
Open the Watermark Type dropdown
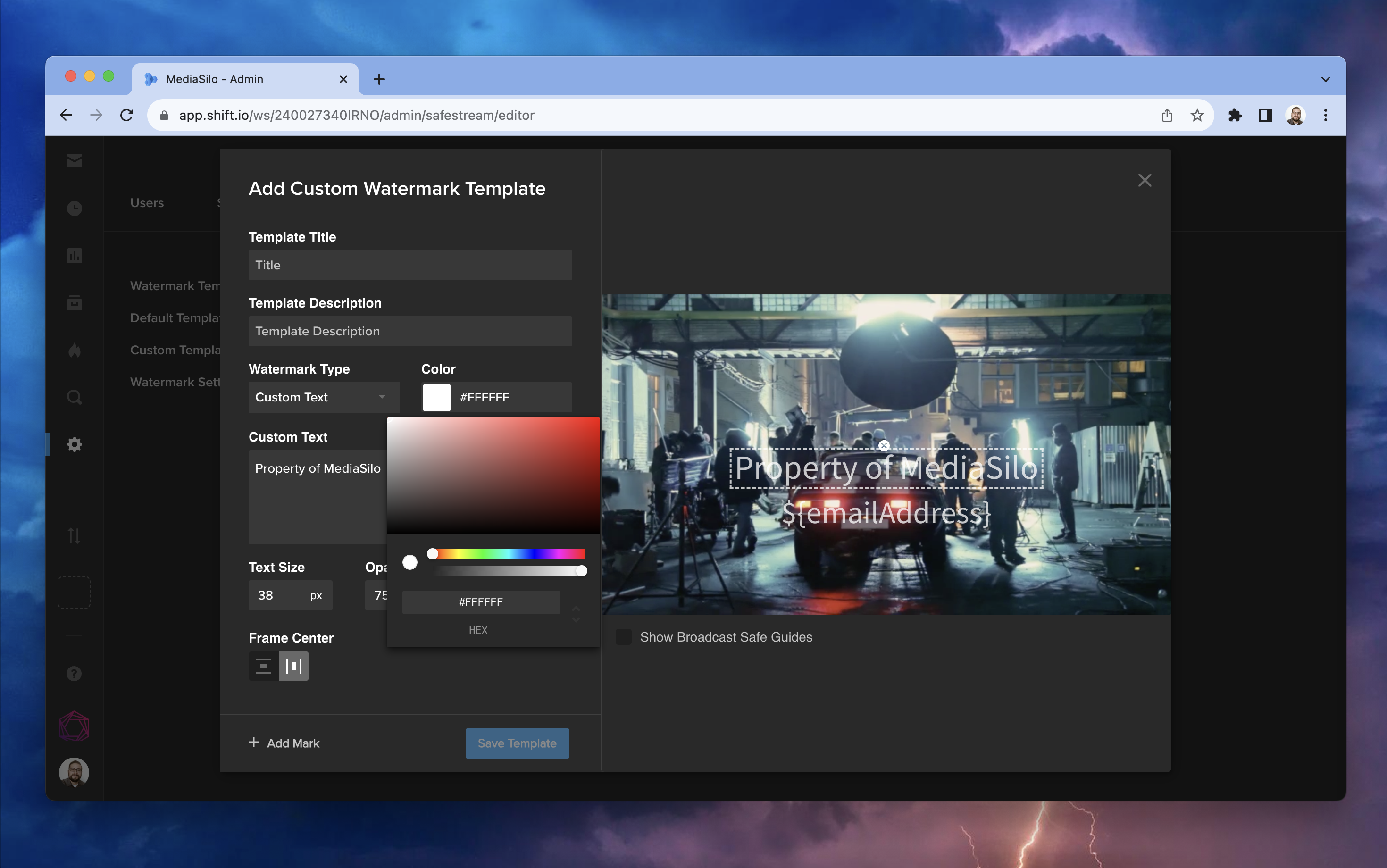324,397
